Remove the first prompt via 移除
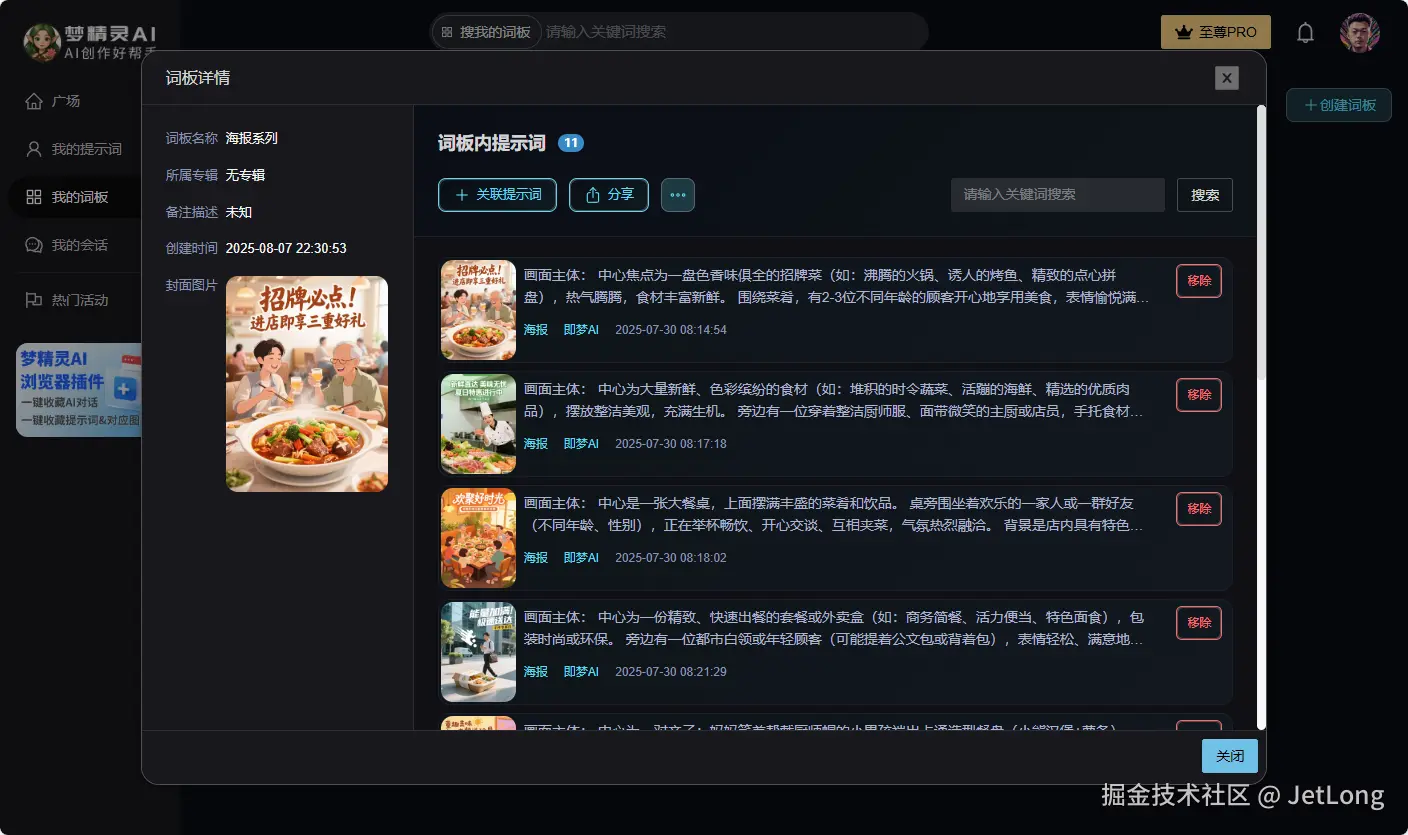The height and width of the screenshot is (835, 1408). pyautogui.click(x=1198, y=281)
